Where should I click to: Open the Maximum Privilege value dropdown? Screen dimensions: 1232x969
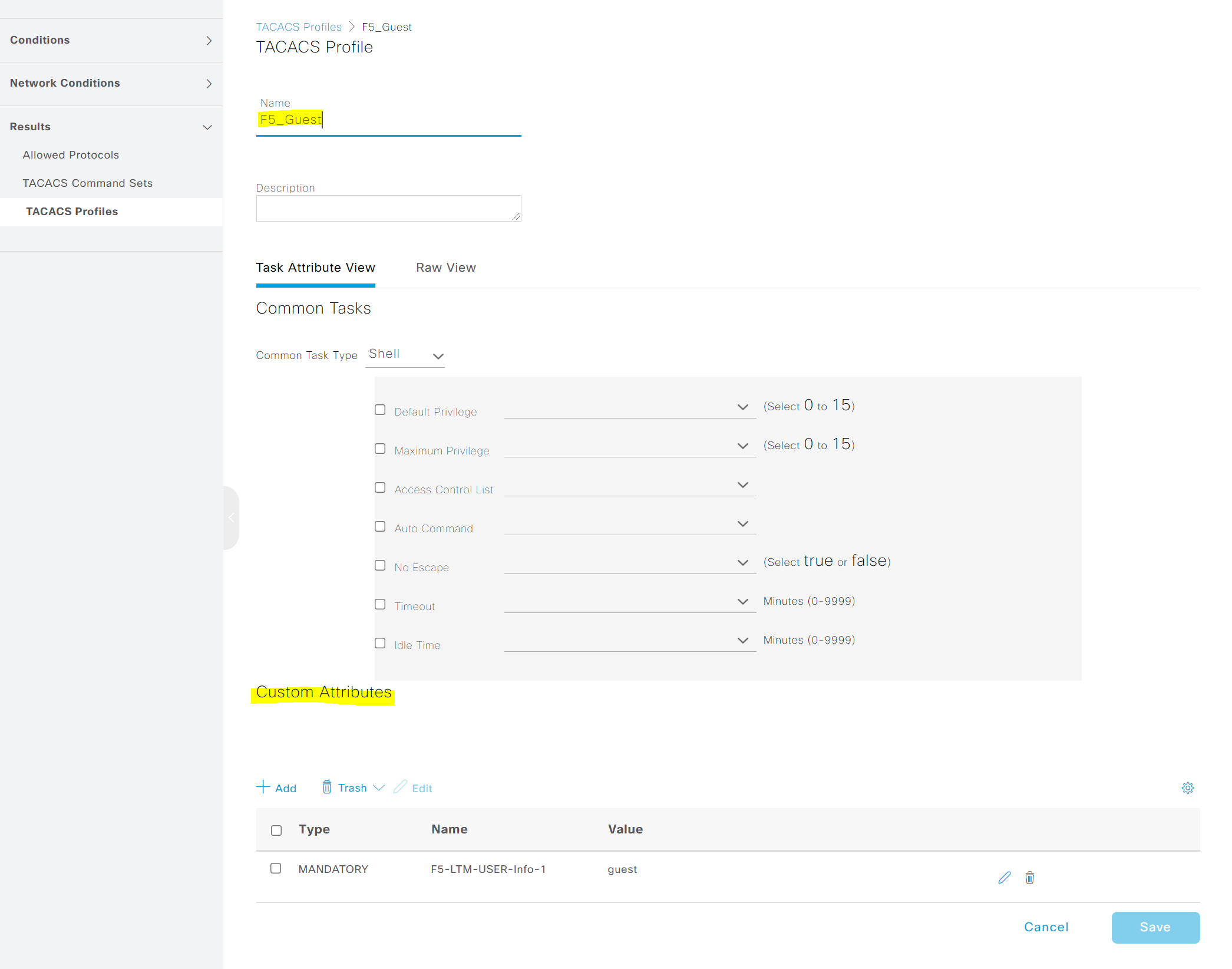[x=630, y=446]
